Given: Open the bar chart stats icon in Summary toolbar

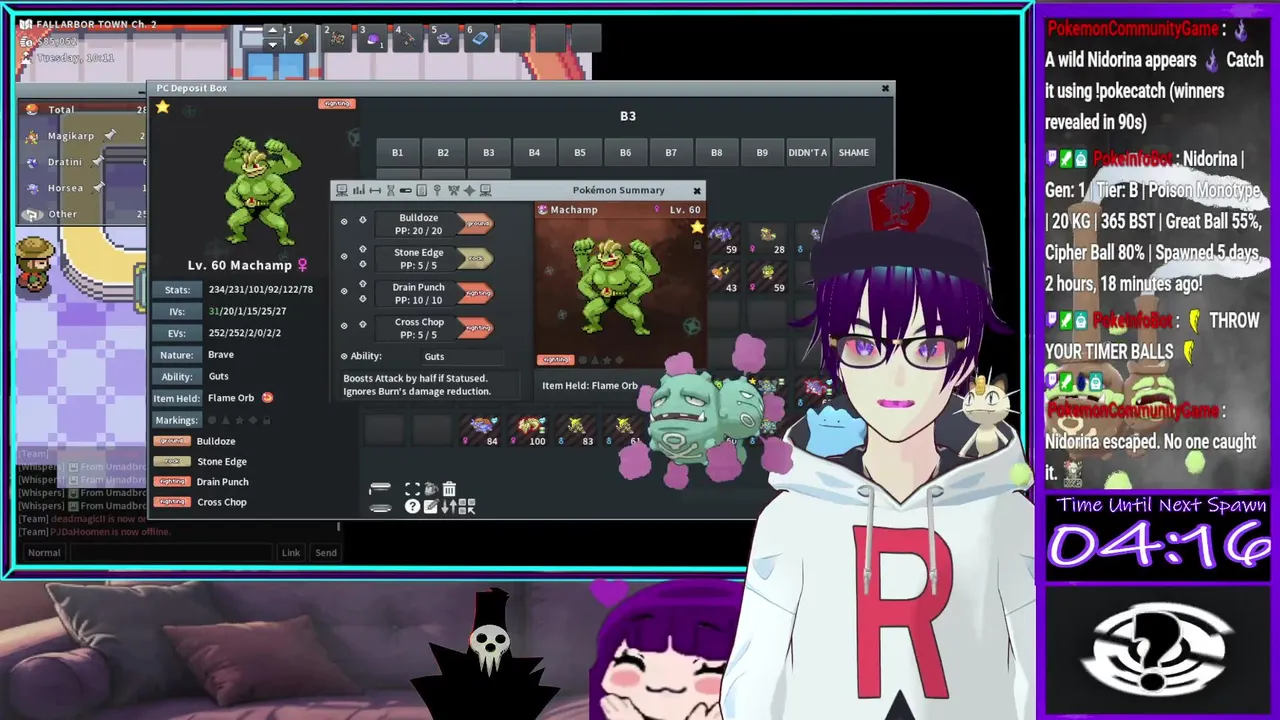Looking at the screenshot, I should click(x=359, y=190).
